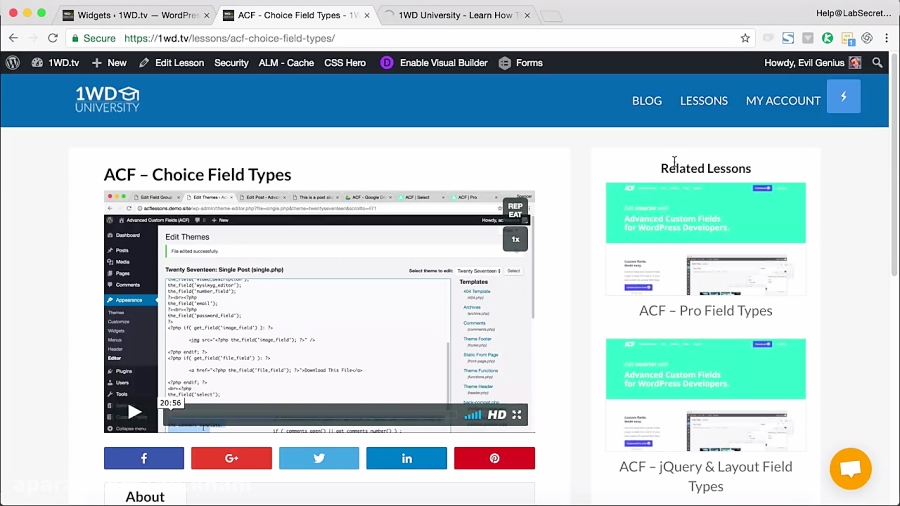Viewport: 900px width, 506px height.
Task: Share lesson on Google Plus
Action: 231,458
